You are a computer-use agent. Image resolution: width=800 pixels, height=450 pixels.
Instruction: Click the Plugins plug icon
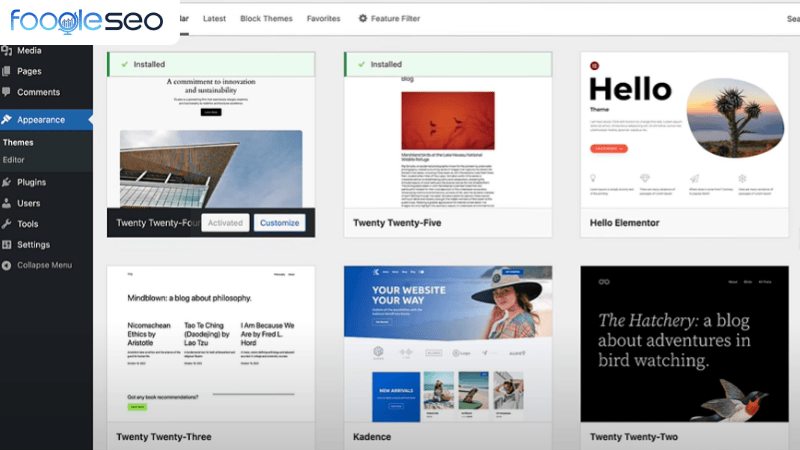(x=6, y=182)
